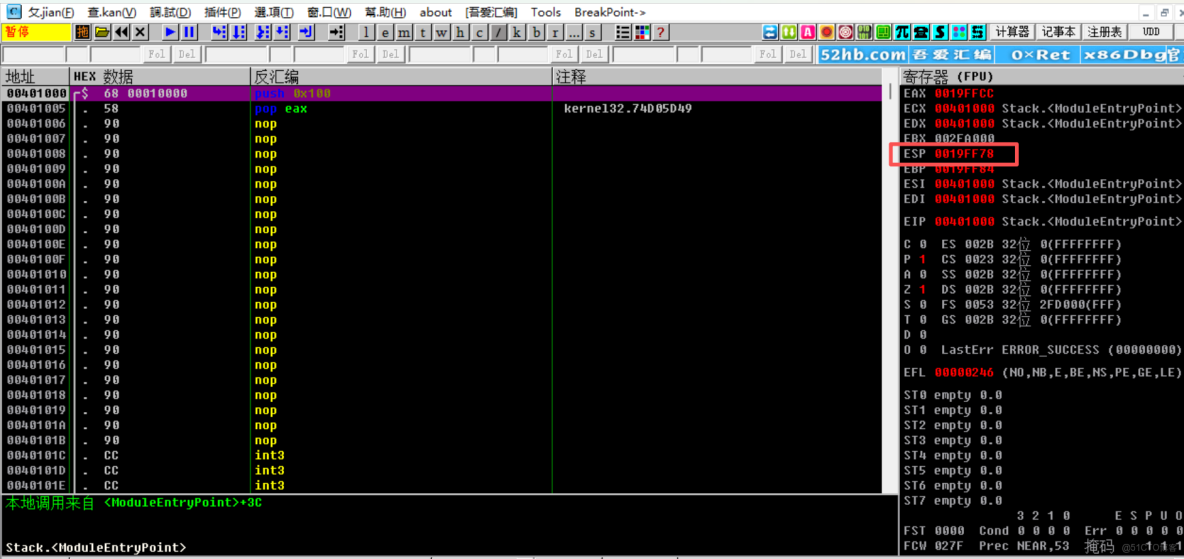Screen dimensions: 1184x559
Task: Open help with the red question mark
Action: click(x=661, y=32)
